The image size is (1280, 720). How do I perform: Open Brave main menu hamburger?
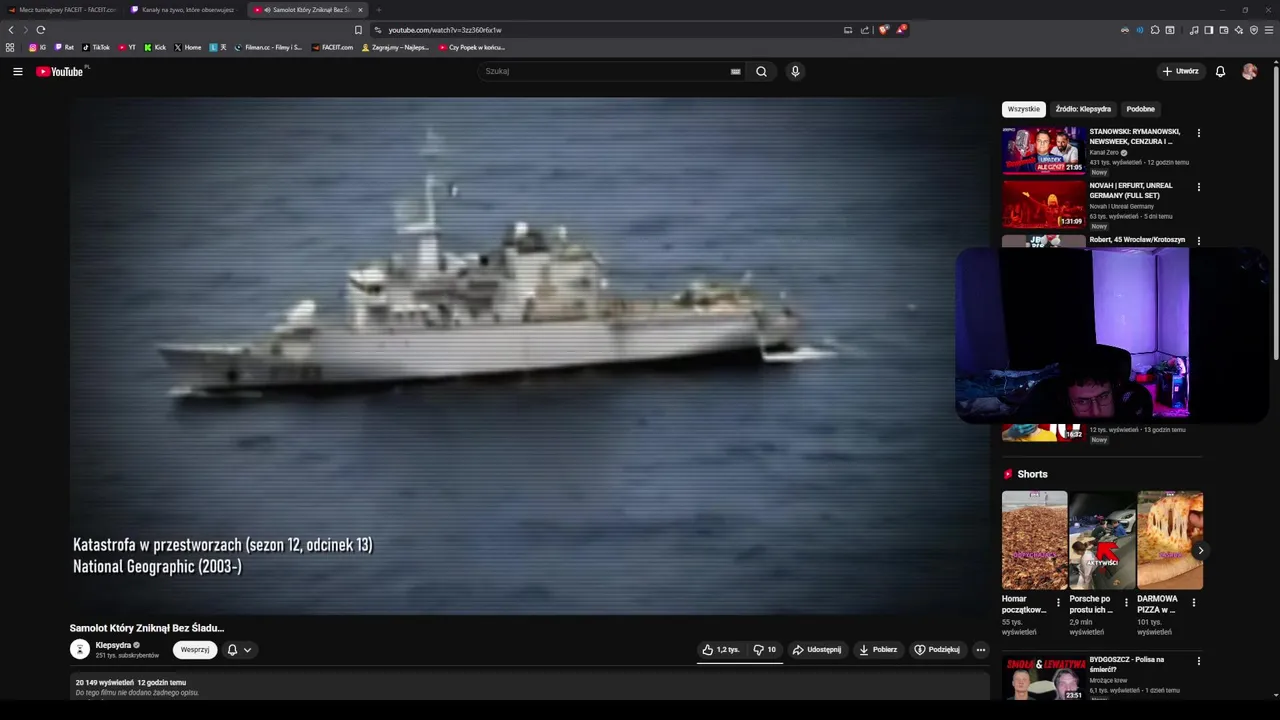tap(1269, 30)
